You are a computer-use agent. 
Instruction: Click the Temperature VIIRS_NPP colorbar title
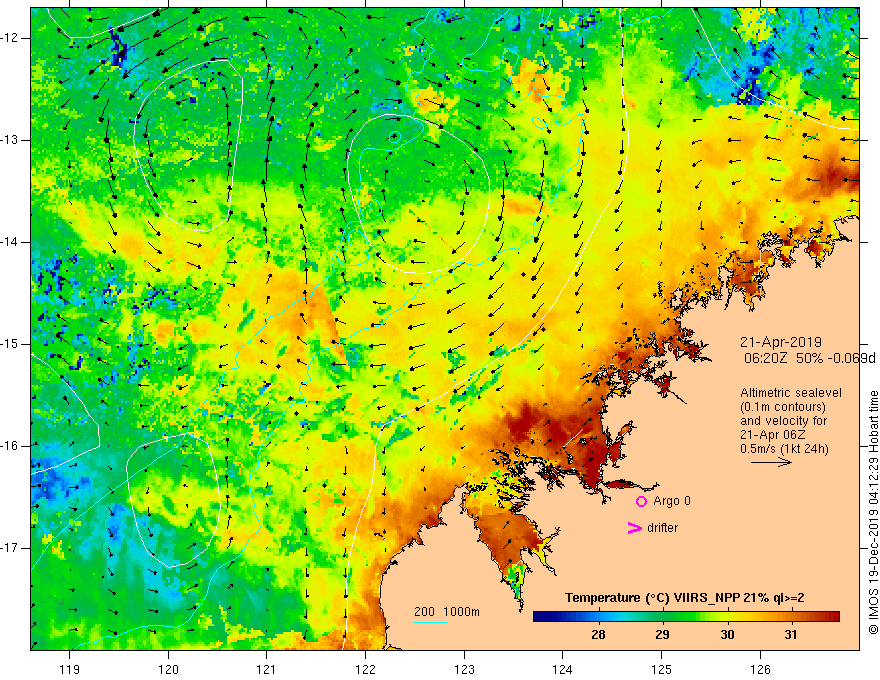pos(685,598)
